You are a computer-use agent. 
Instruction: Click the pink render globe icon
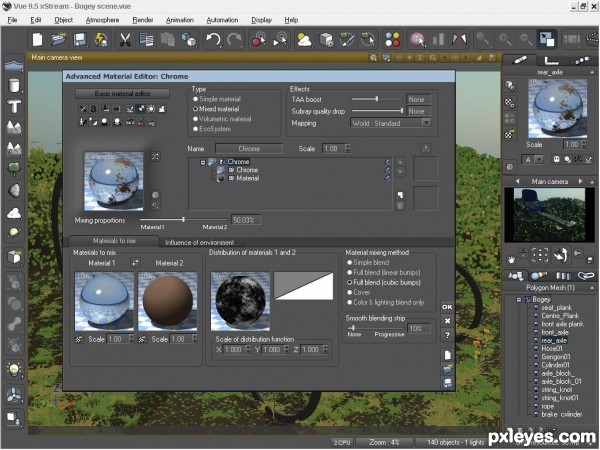tap(417, 39)
